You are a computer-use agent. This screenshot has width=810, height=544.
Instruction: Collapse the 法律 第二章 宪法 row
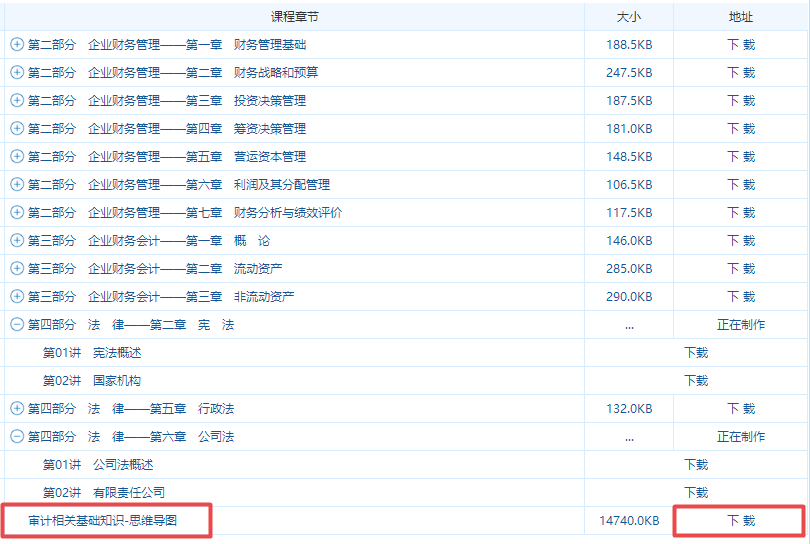pyautogui.click(x=17, y=324)
